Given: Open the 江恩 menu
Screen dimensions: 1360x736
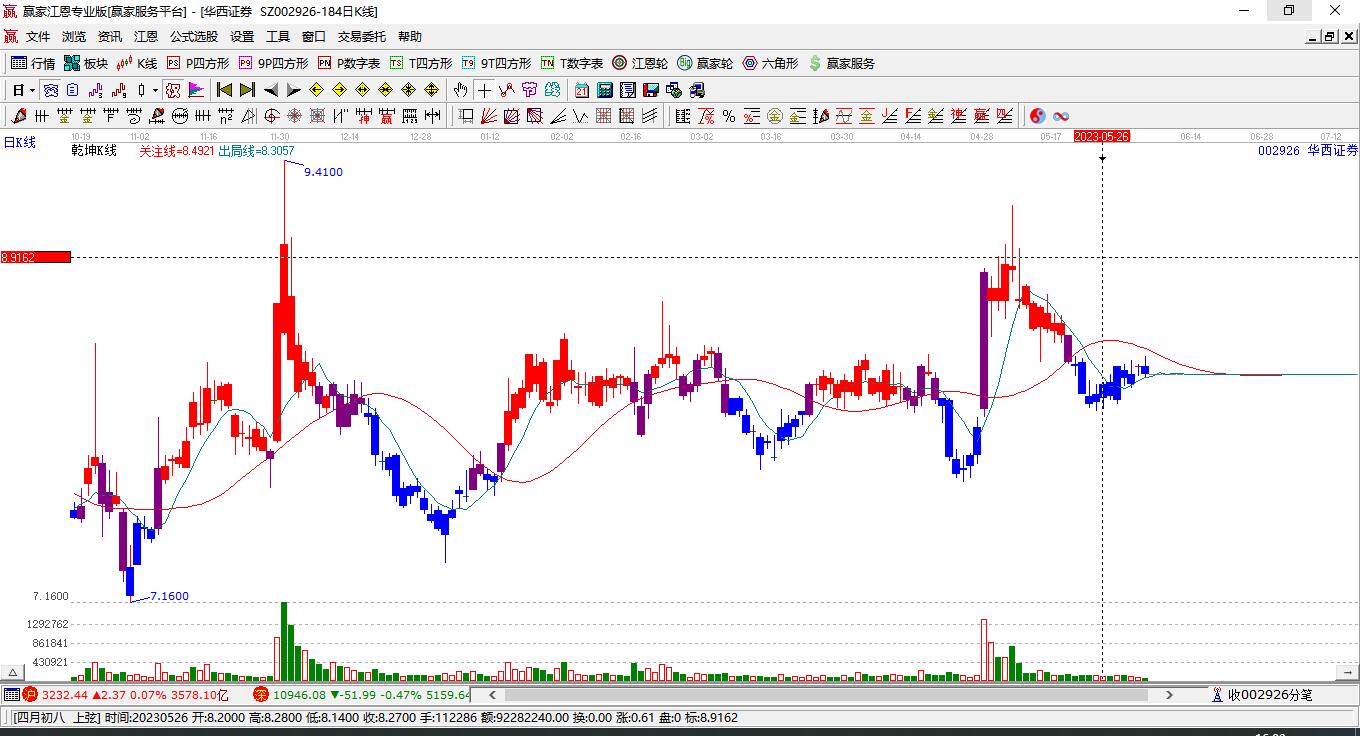Looking at the screenshot, I should click(146, 37).
